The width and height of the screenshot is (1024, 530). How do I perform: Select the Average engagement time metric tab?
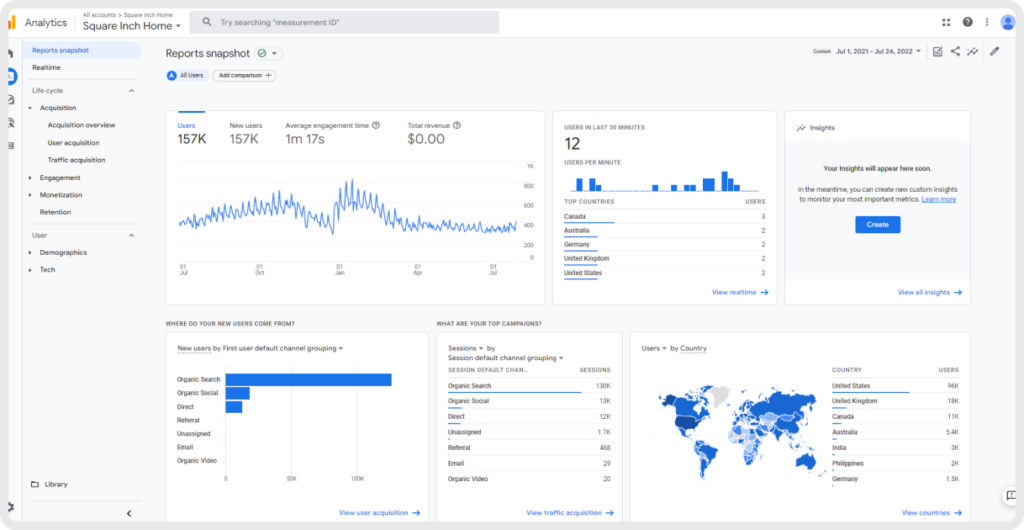(x=333, y=133)
